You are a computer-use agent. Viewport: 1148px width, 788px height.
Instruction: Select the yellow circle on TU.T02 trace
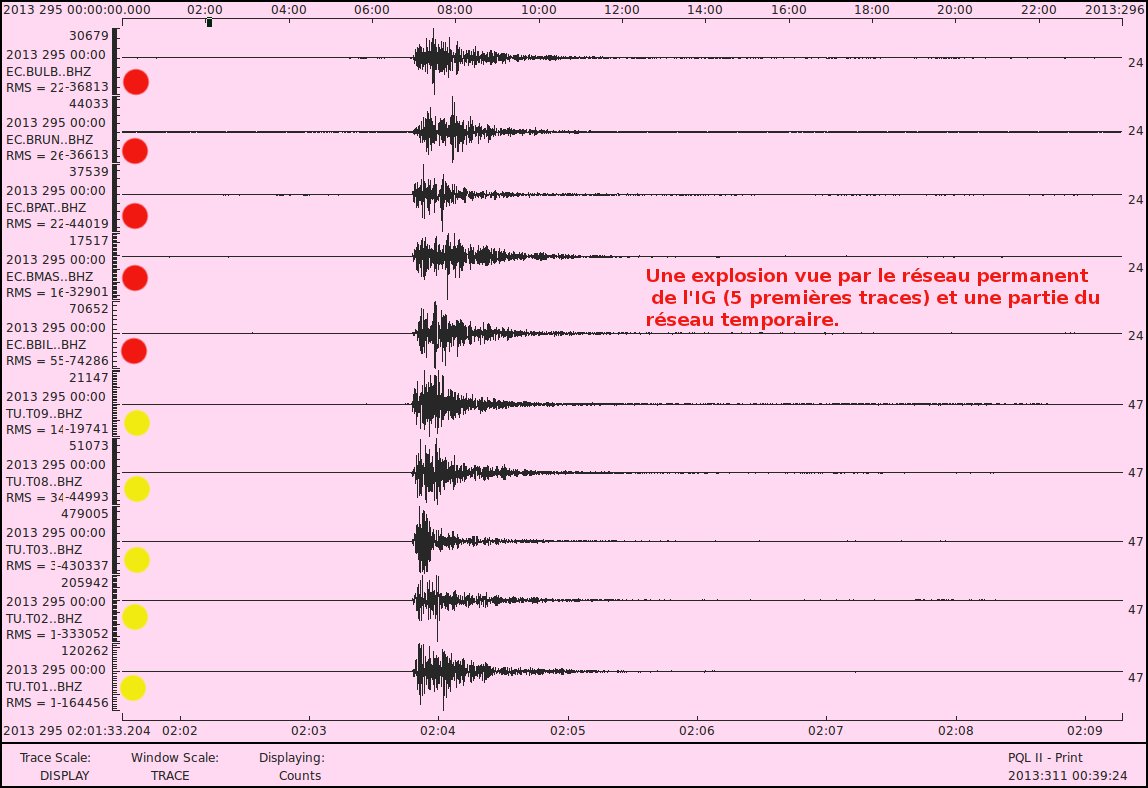click(x=134, y=617)
